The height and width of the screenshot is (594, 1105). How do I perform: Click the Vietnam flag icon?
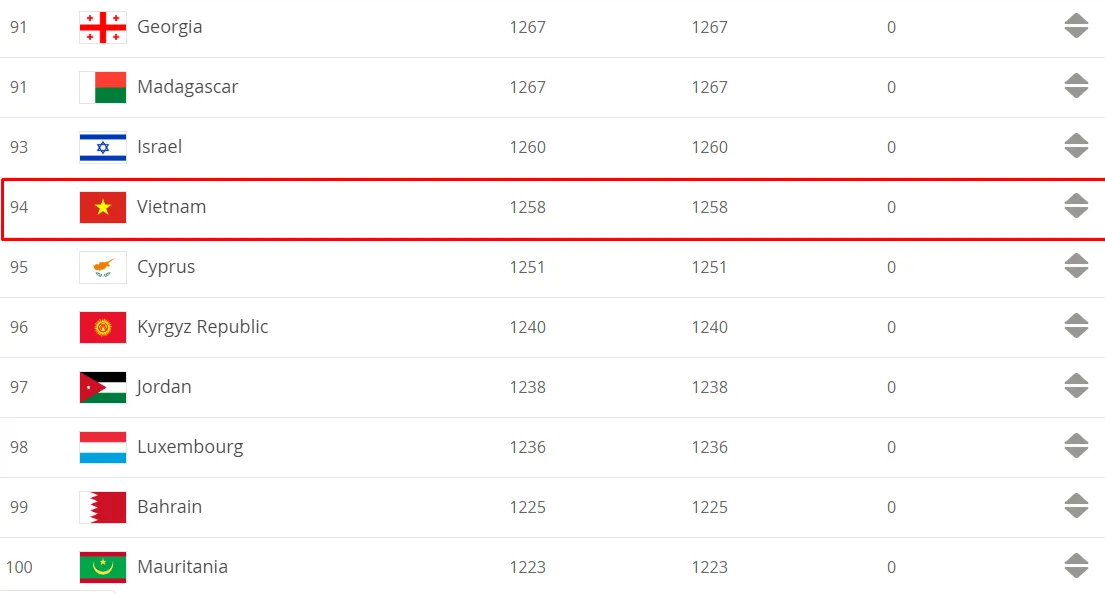pos(103,207)
